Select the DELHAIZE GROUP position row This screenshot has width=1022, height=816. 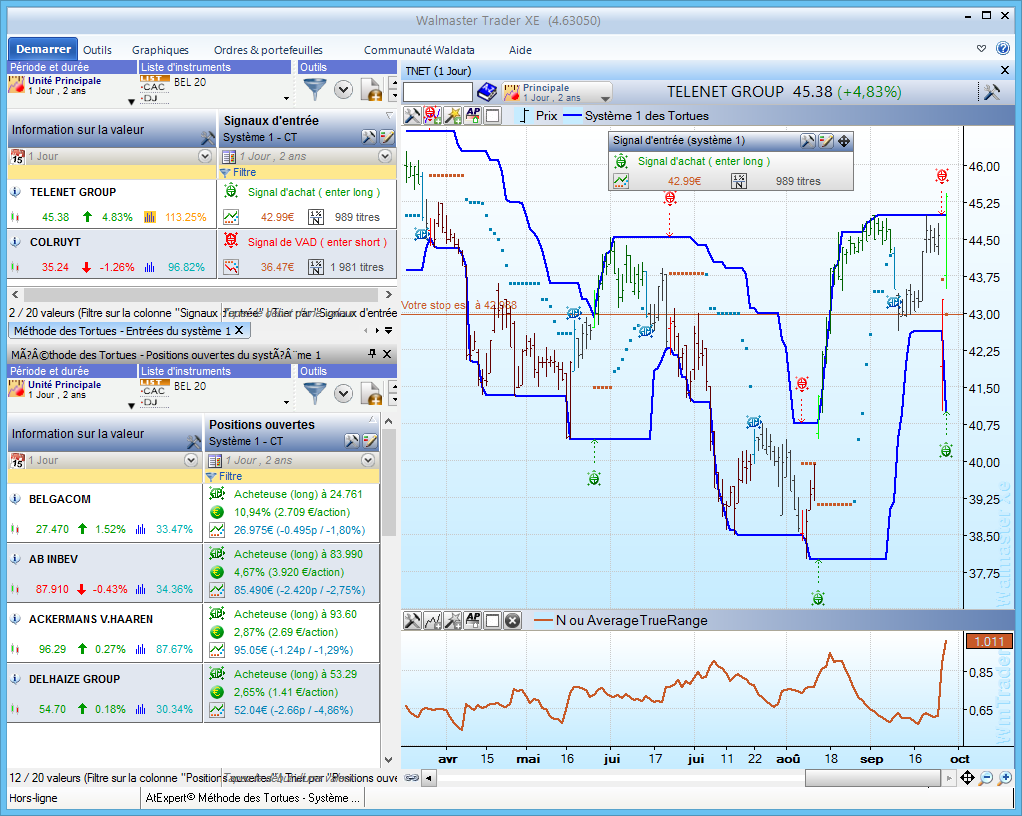(194, 693)
